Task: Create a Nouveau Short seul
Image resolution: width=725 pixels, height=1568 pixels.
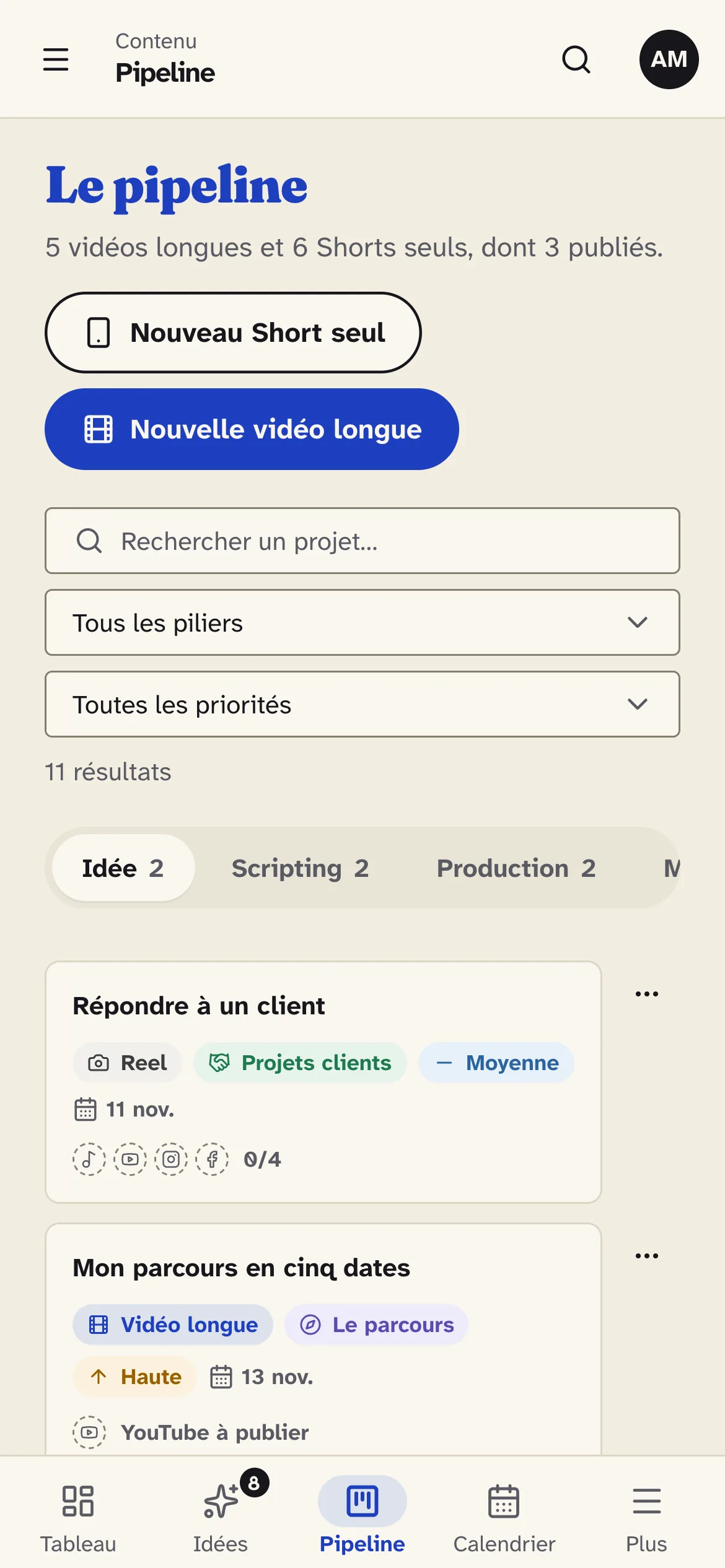Action: coord(233,333)
